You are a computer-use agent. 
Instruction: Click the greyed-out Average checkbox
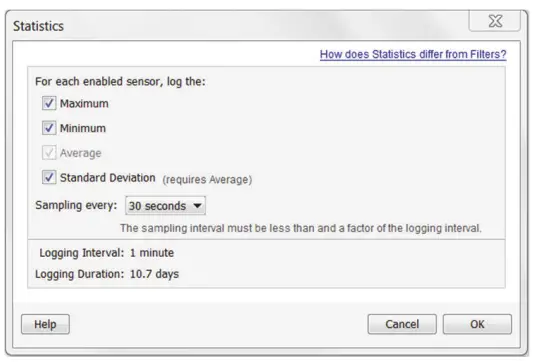(x=49, y=153)
